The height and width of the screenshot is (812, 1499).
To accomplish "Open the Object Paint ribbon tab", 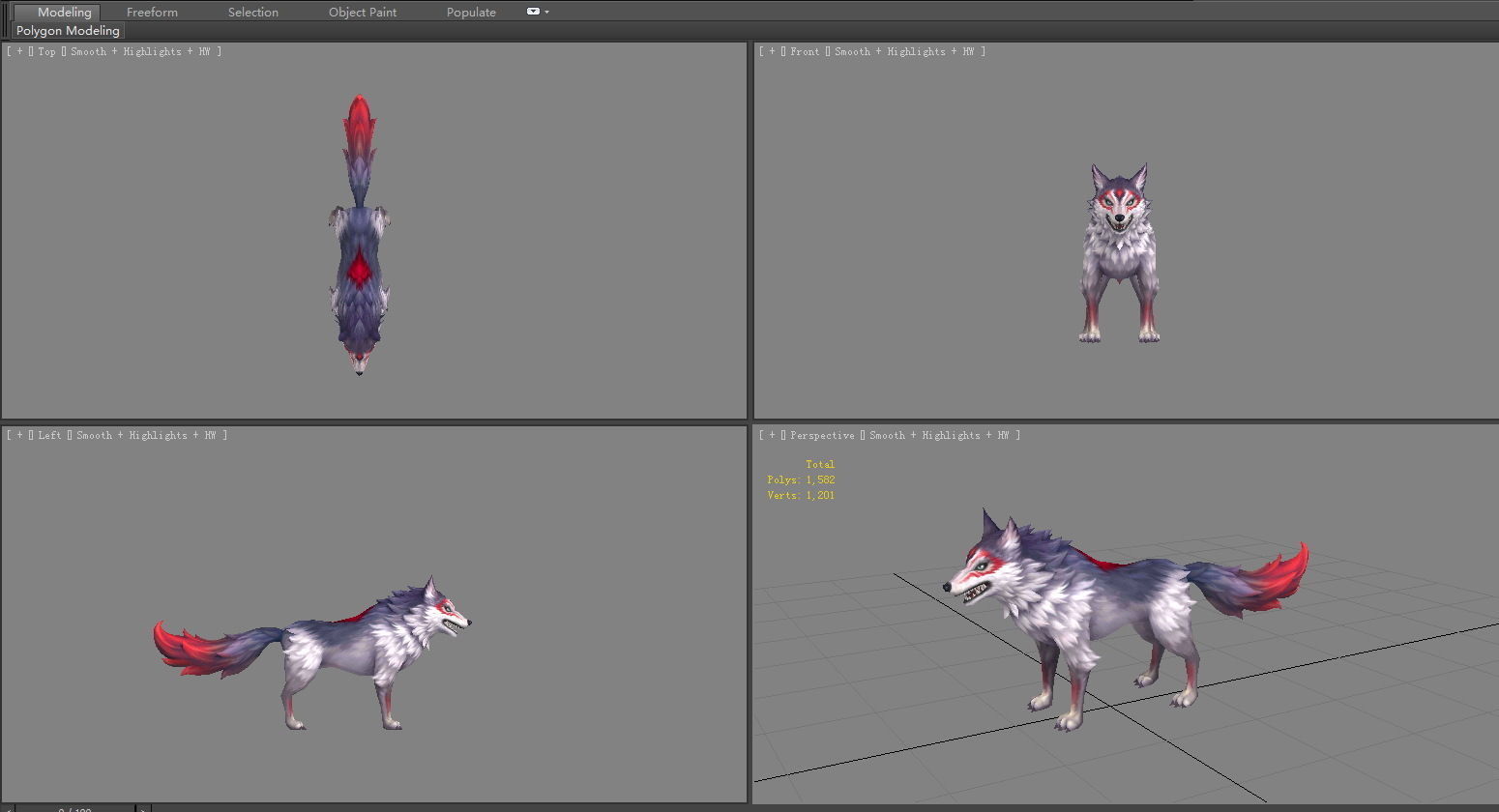I will coord(362,12).
